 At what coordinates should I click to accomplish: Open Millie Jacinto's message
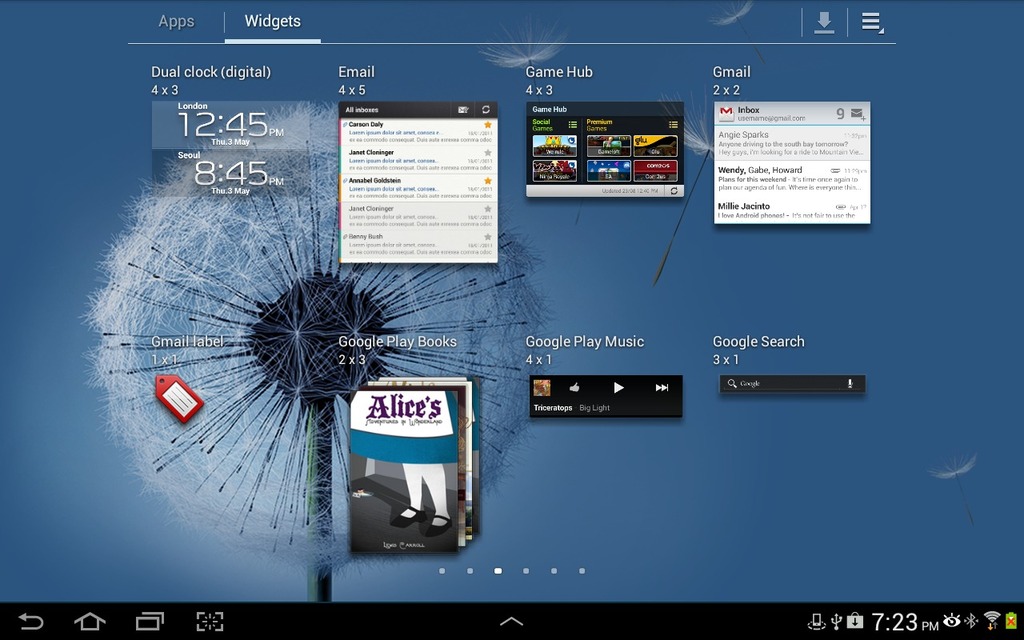click(x=792, y=210)
